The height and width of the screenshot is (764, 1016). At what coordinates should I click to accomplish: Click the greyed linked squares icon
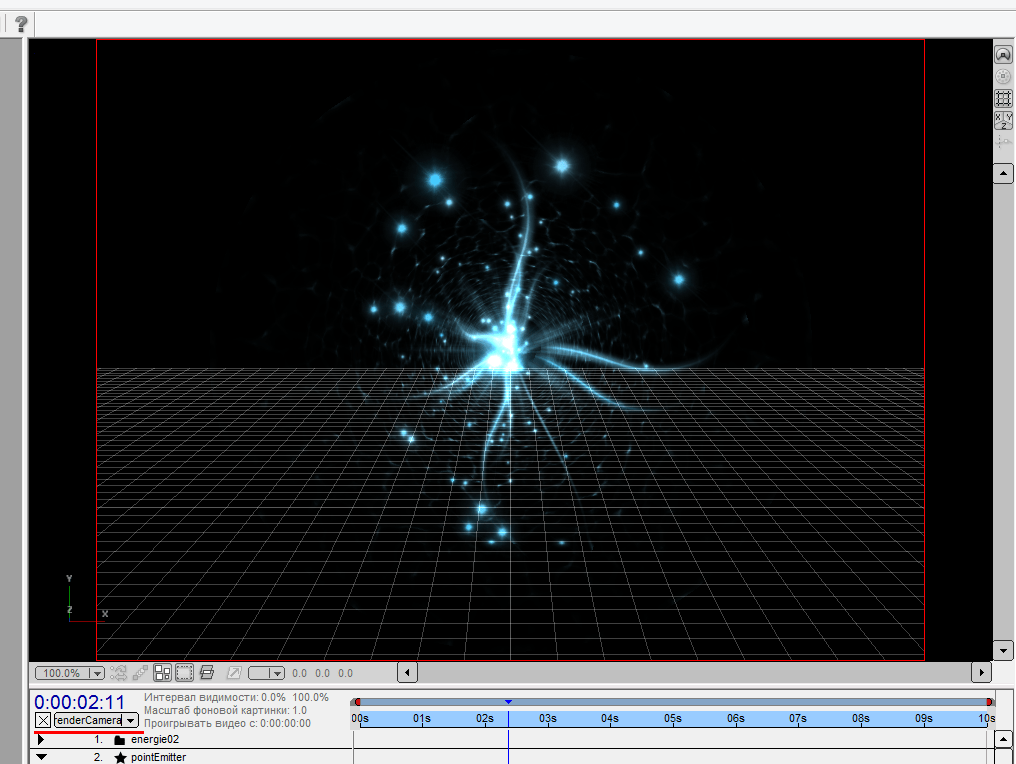click(140, 673)
